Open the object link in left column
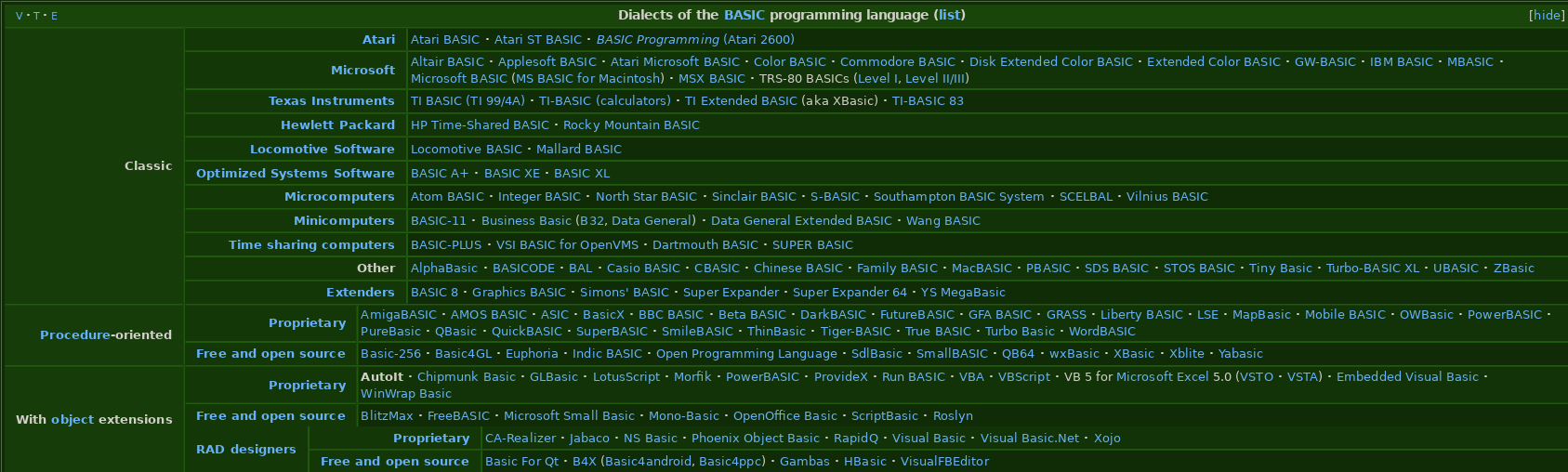Image resolution: width=1568 pixels, height=472 pixels. 72,419
